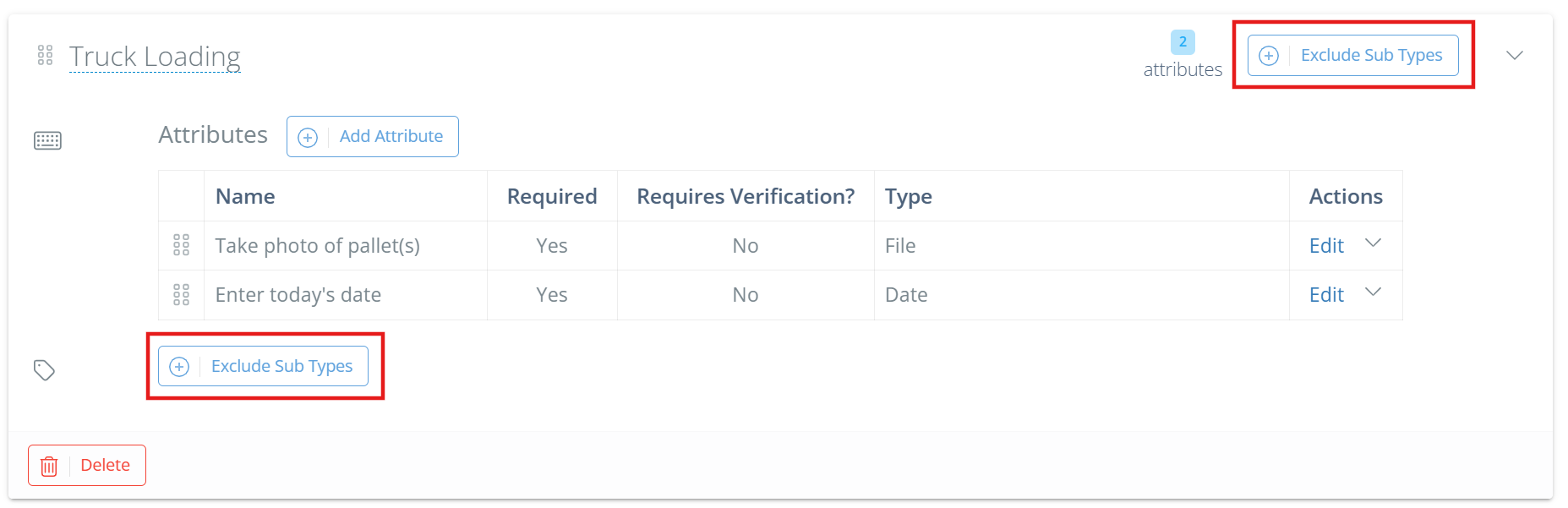This screenshot has height=508, width=1568.
Task: Click the top-right Exclude Sub Types button
Action: coord(1353,55)
